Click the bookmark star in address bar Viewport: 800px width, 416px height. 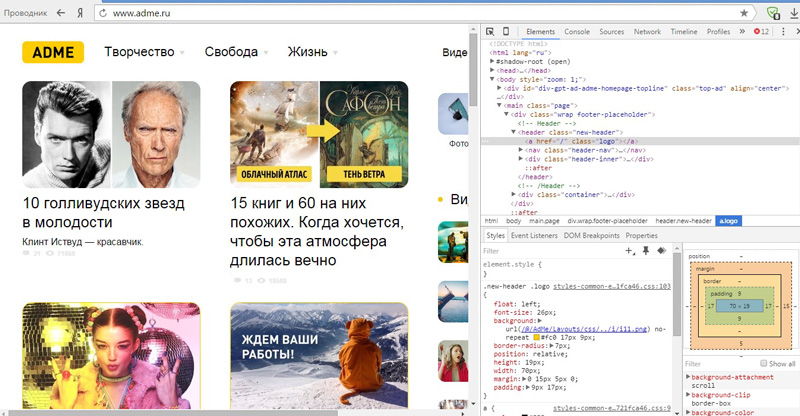[744, 13]
